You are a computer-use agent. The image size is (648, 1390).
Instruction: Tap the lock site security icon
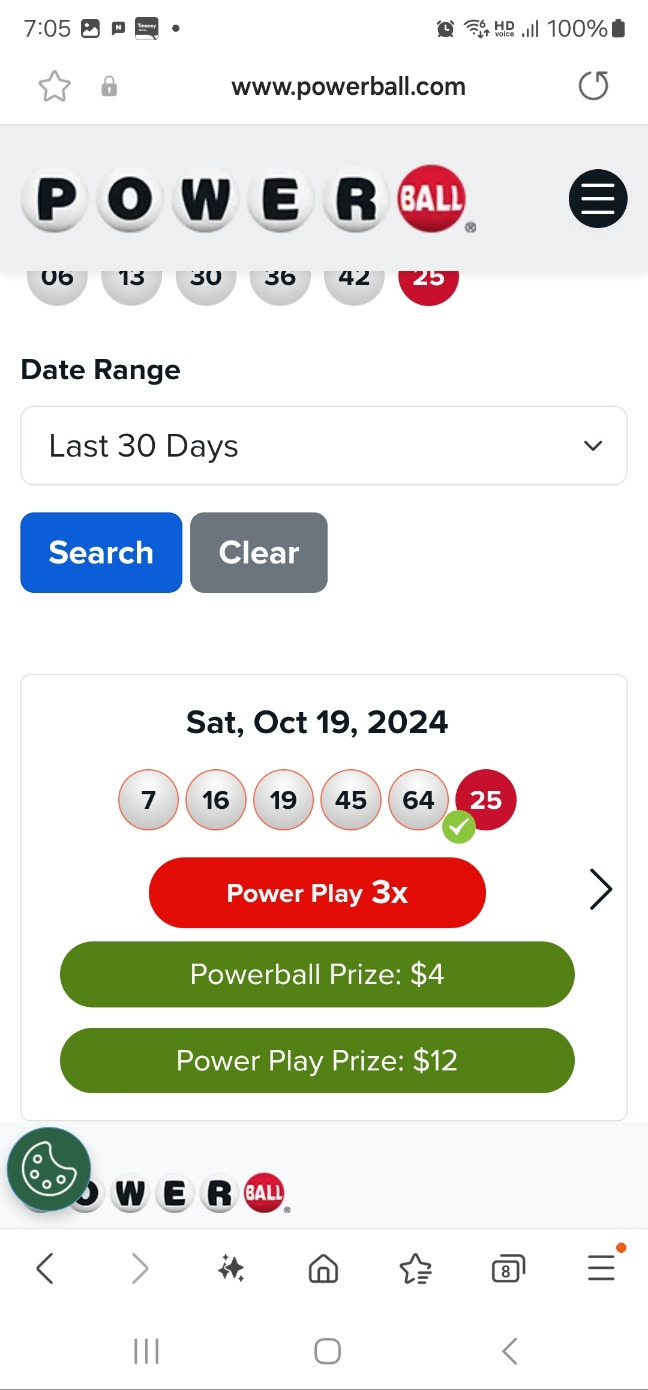[109, 87]
